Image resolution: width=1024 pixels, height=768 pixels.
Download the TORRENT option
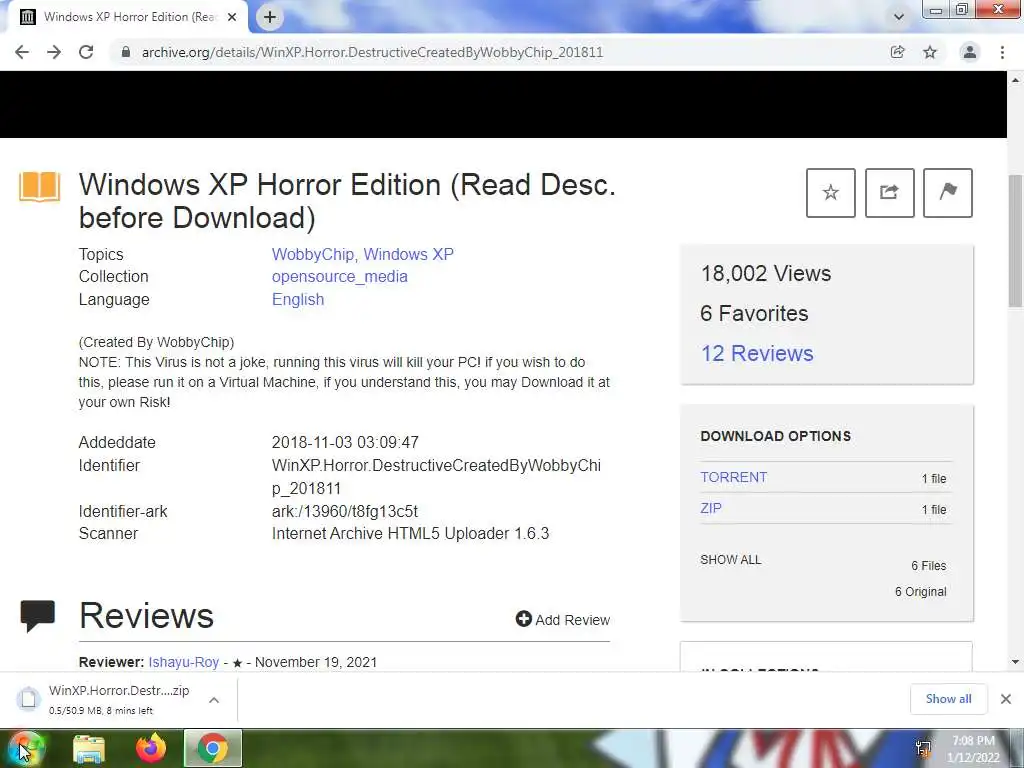(733, 477)
